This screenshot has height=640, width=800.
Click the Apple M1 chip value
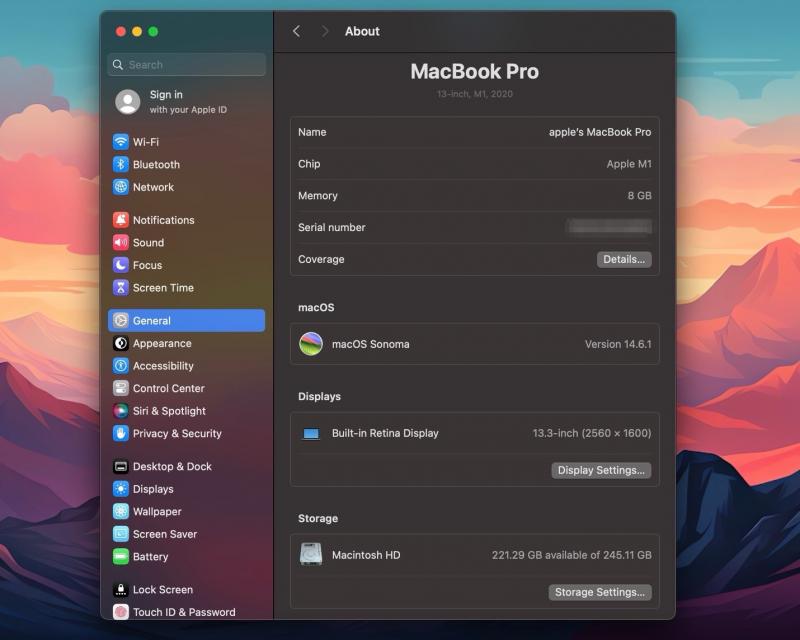629,164
